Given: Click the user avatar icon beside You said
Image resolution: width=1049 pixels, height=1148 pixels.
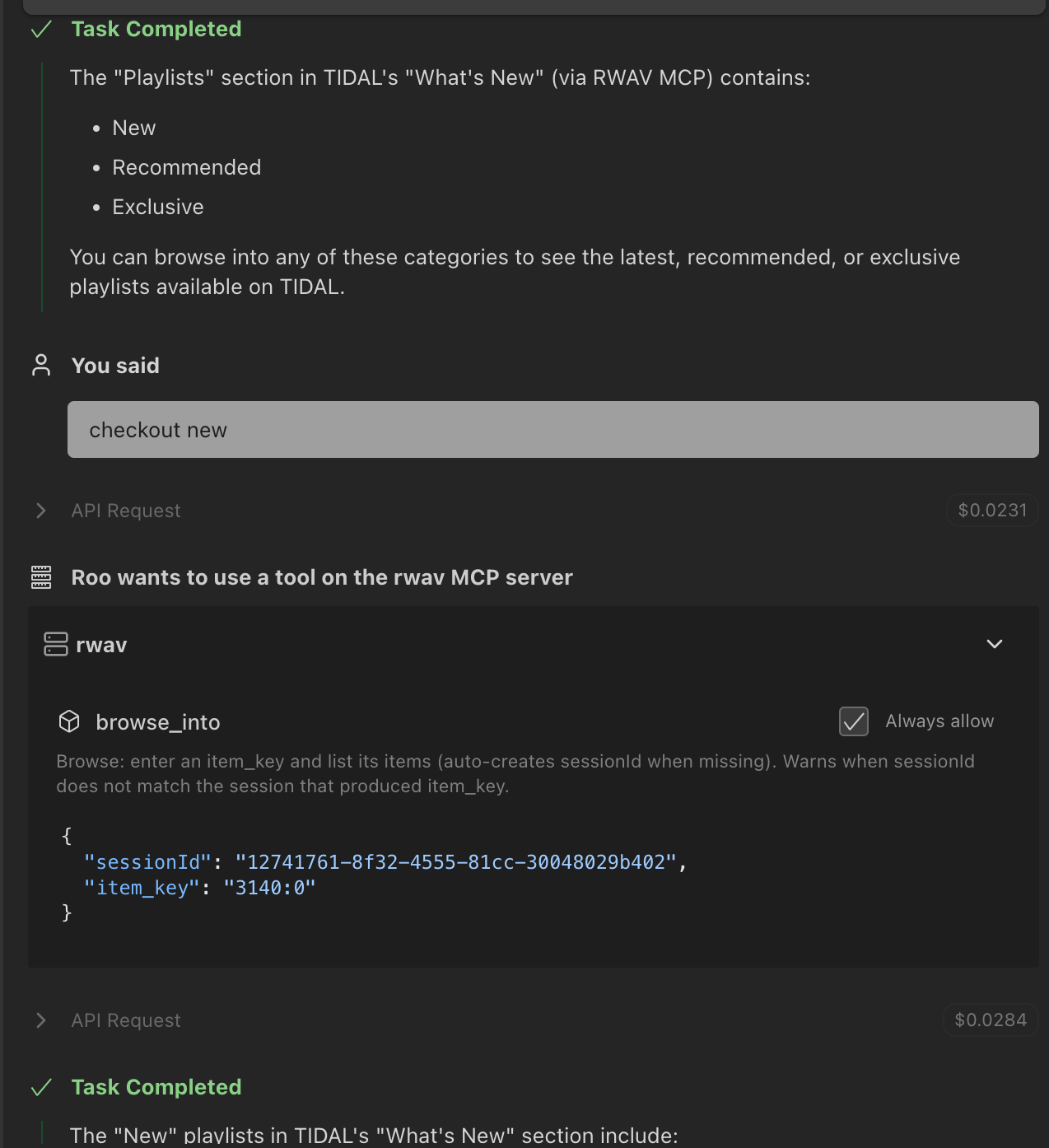Looking at the screenshot, I should click(41, 366).
